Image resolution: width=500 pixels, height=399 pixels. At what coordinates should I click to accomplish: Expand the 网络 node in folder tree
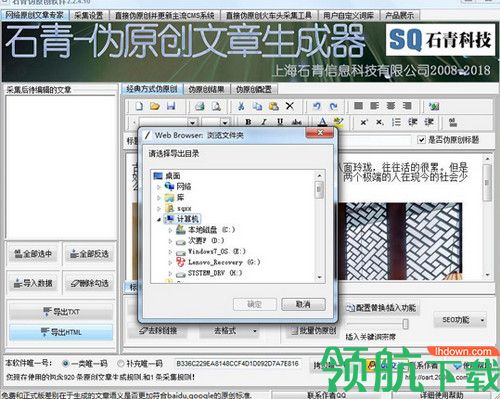point(159,187)
